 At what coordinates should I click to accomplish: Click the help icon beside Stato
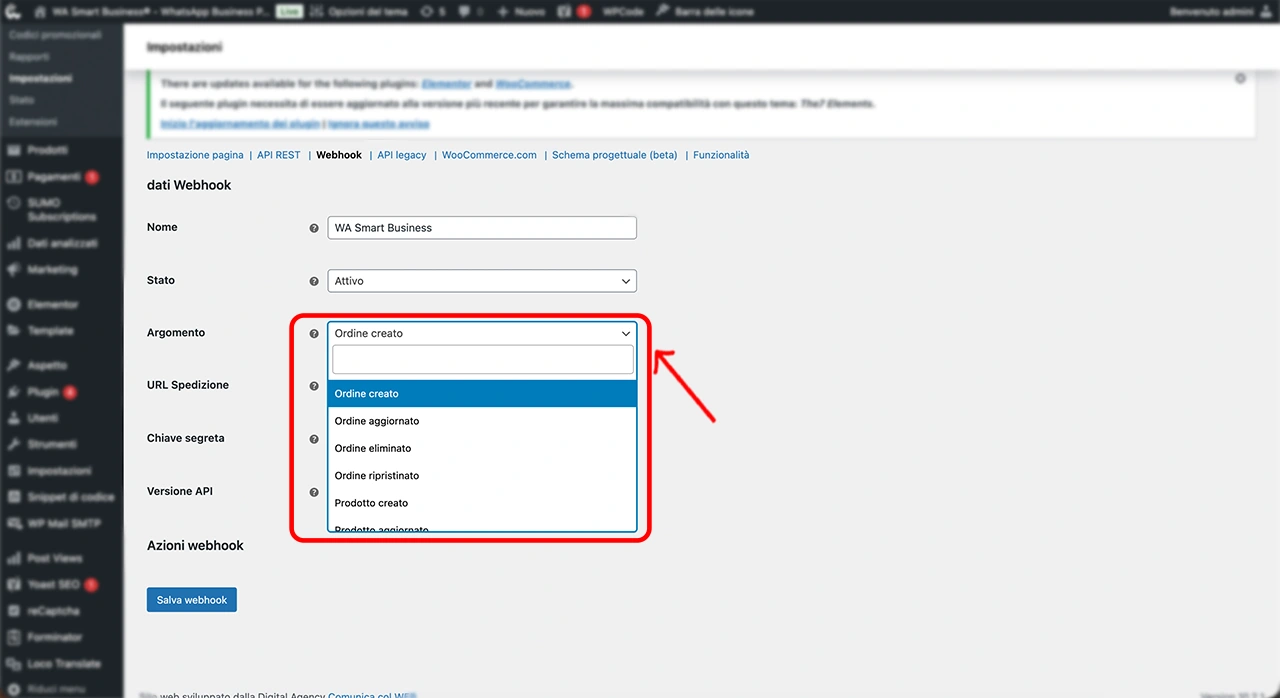coord(314,281)
